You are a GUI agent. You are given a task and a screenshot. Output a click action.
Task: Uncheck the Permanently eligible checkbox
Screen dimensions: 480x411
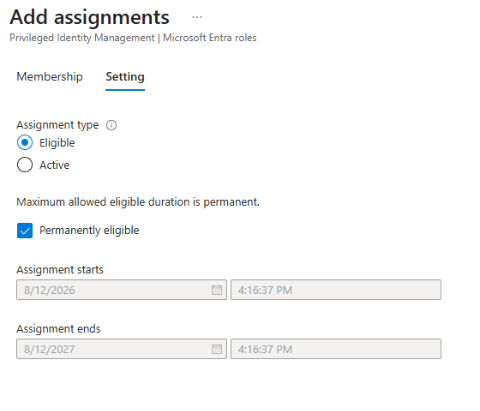[x=25, y=230]
